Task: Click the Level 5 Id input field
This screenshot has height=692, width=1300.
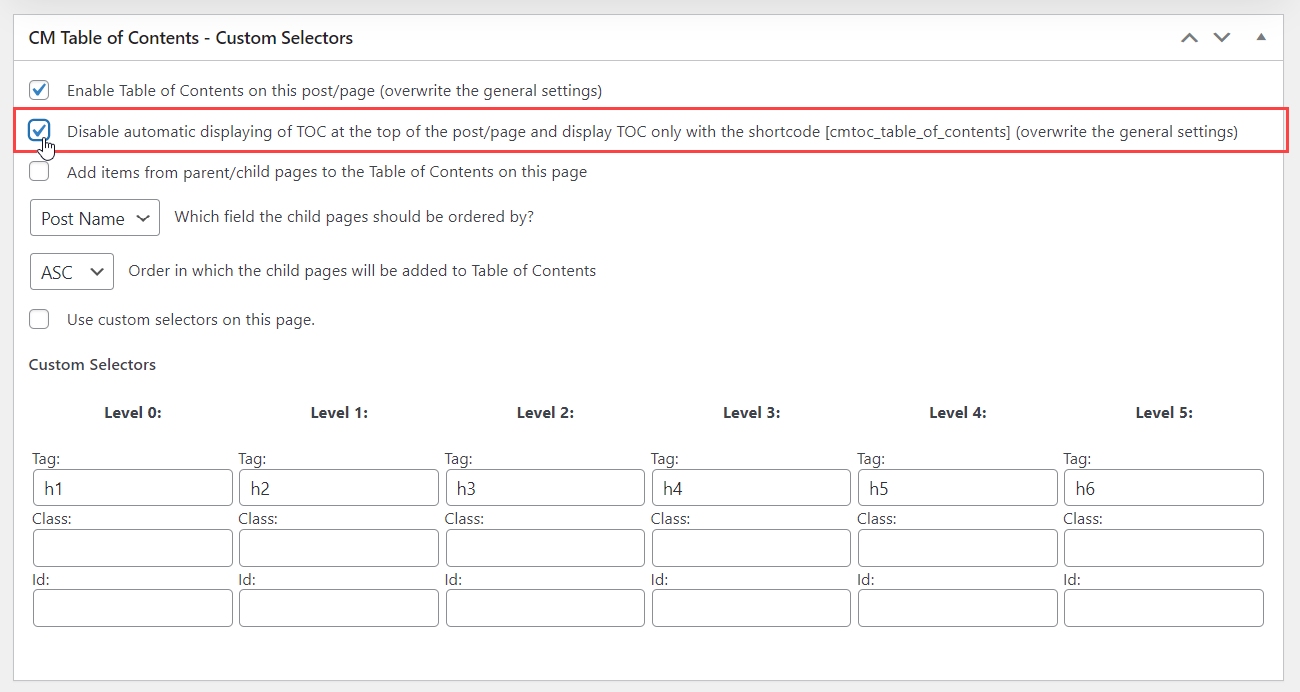Action: pyautogui.click(x=1163, y=608)
